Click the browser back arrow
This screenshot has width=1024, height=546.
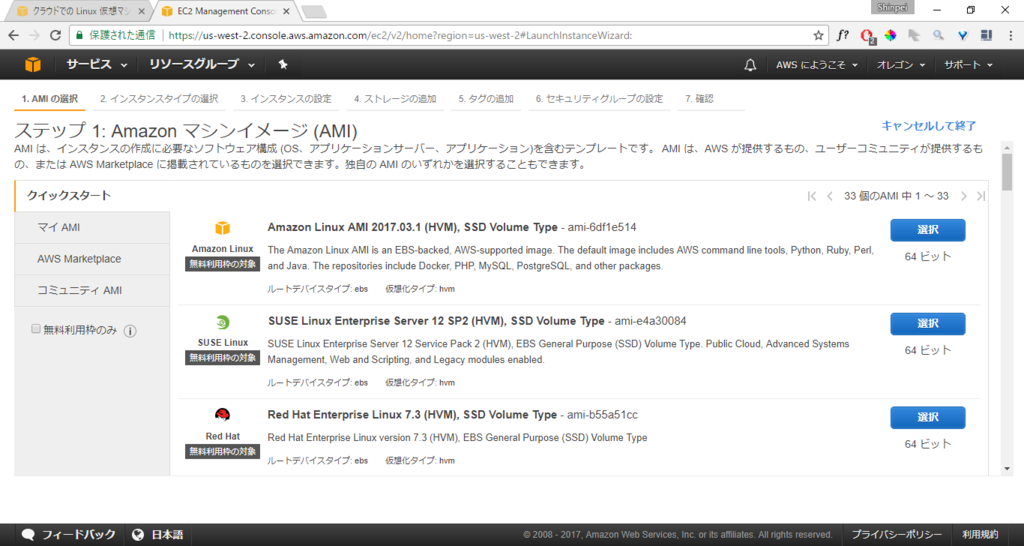(14, 35)
